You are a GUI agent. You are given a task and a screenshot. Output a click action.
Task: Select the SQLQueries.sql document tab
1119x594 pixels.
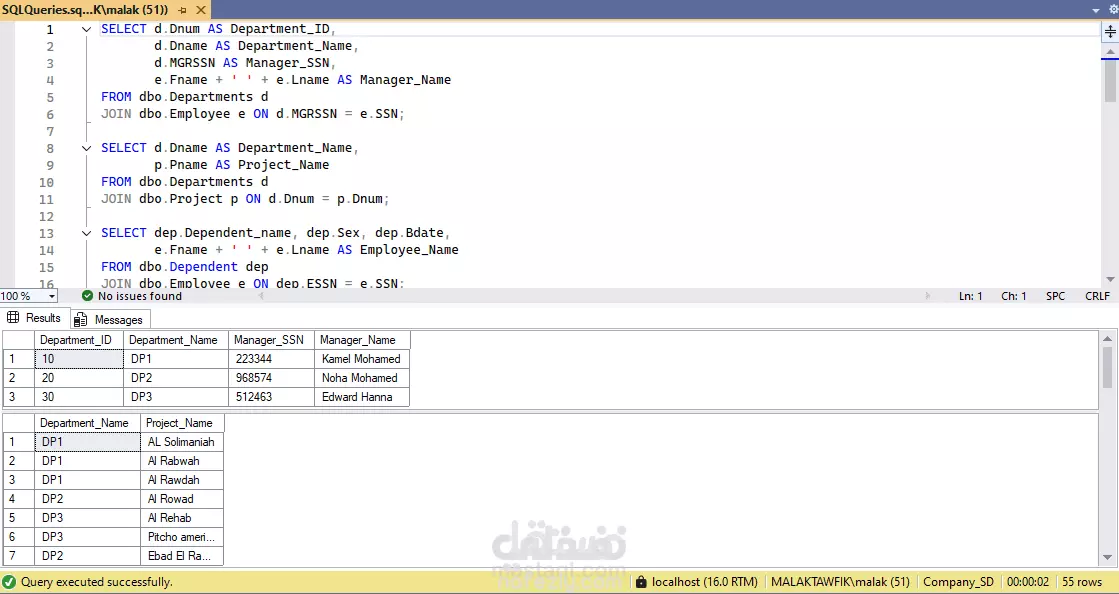click(x=85, y=10)
